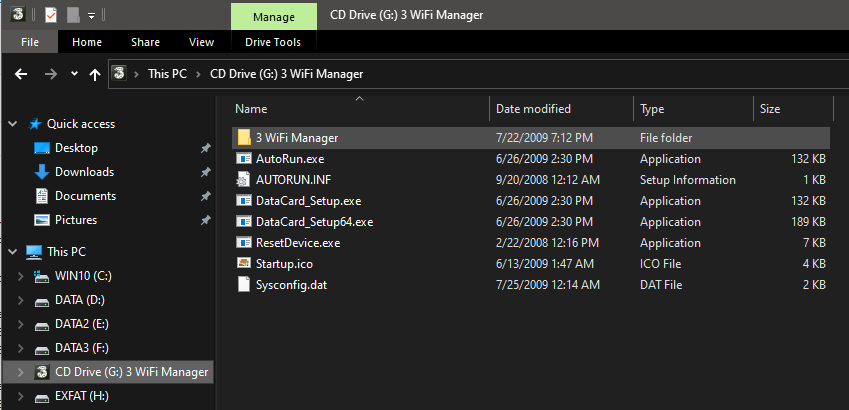The image size is (849, 410).
Task: Switch to the Home ribbon tab
Action: 87,42
